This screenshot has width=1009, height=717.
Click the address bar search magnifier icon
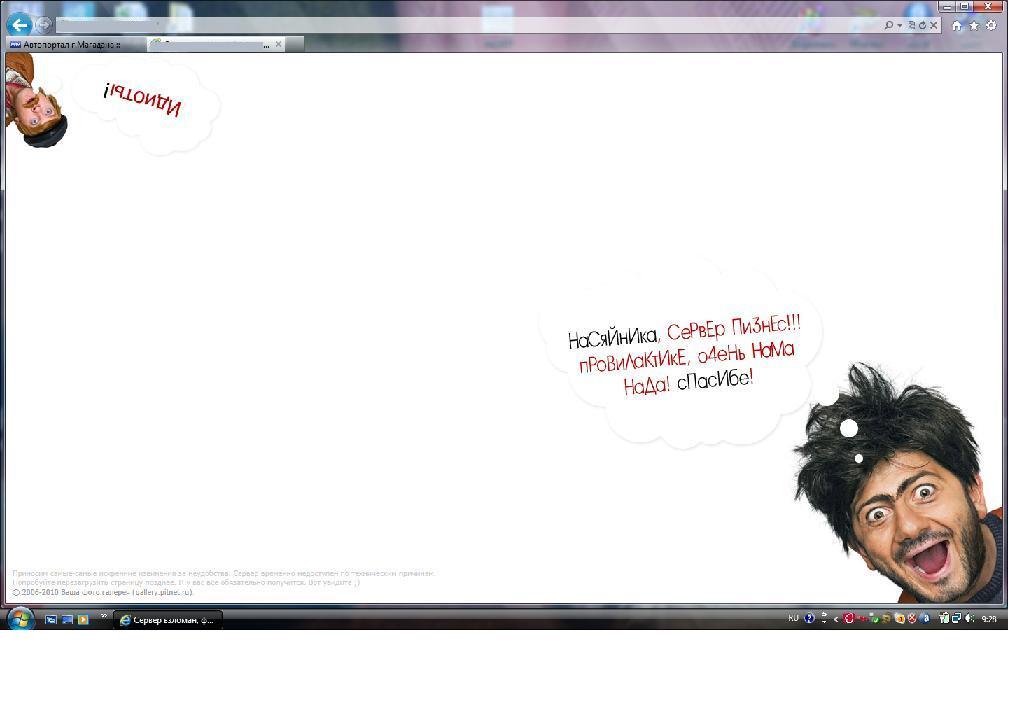(888, 25)
